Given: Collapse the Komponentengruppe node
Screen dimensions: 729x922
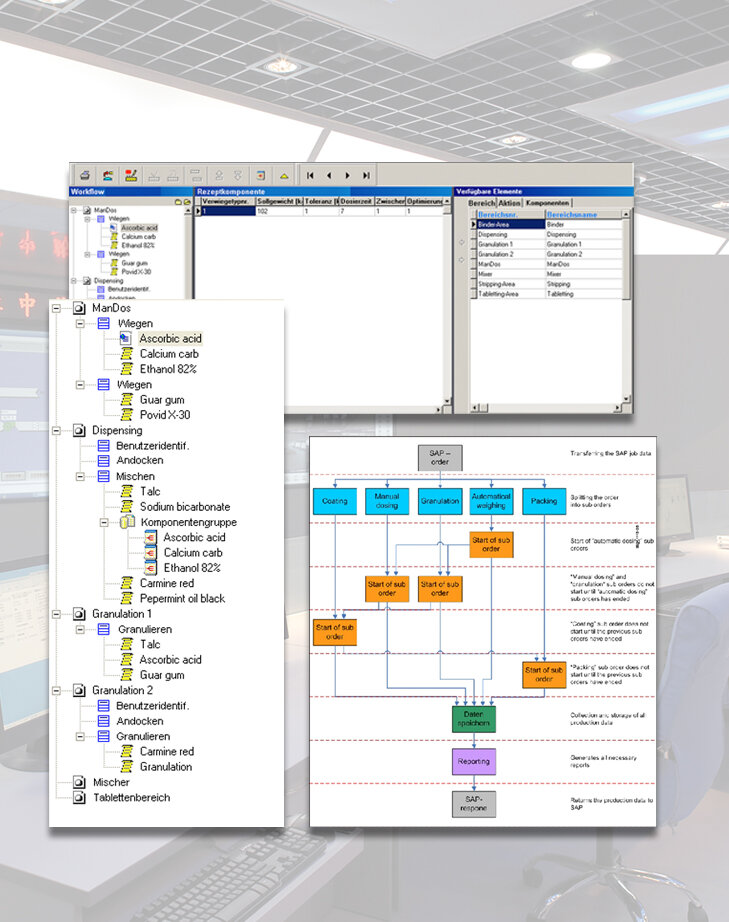Looking at the screenshot, I should click(x=103, y=522).
